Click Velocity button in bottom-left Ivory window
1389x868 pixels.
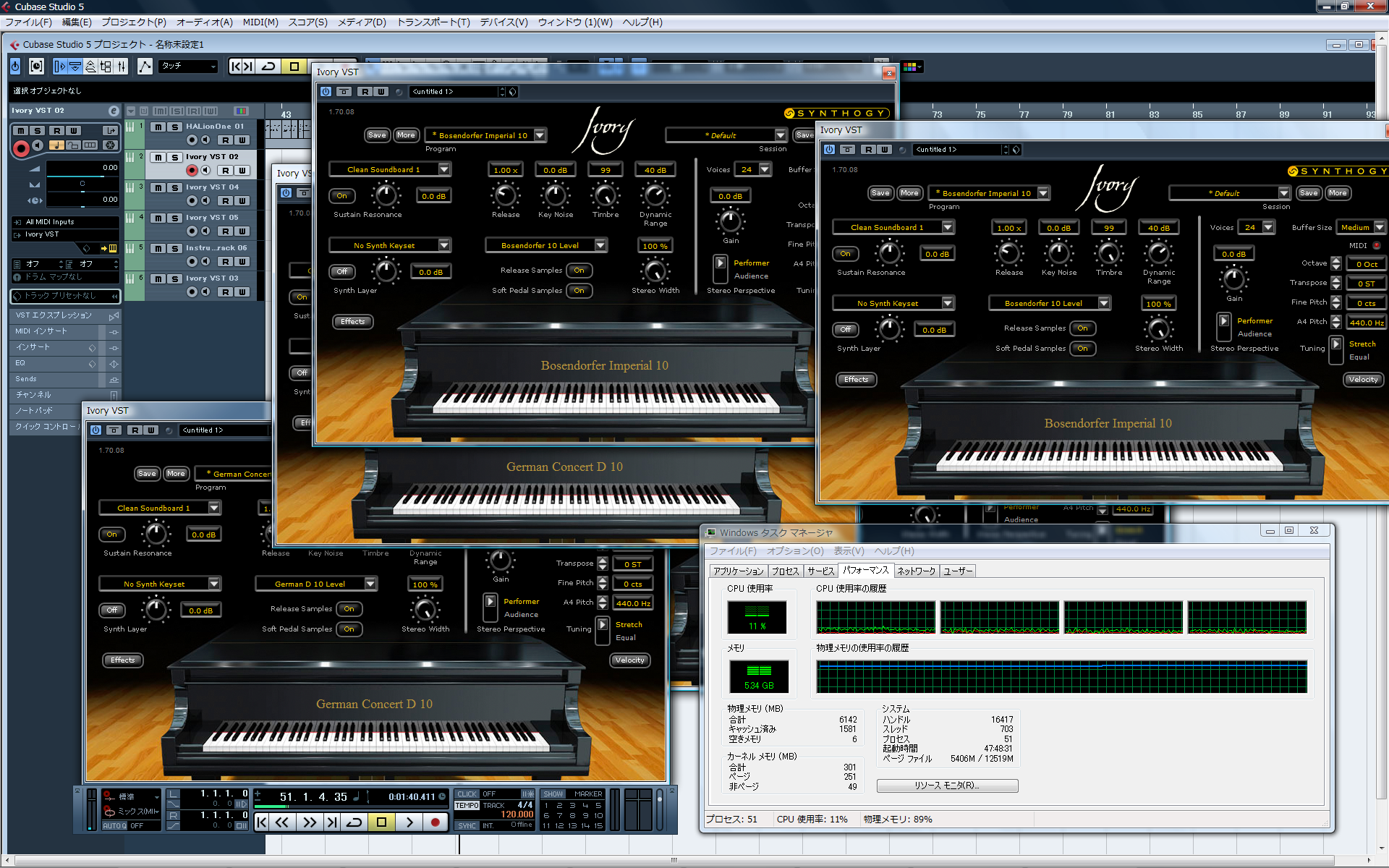tap(629, 660)
